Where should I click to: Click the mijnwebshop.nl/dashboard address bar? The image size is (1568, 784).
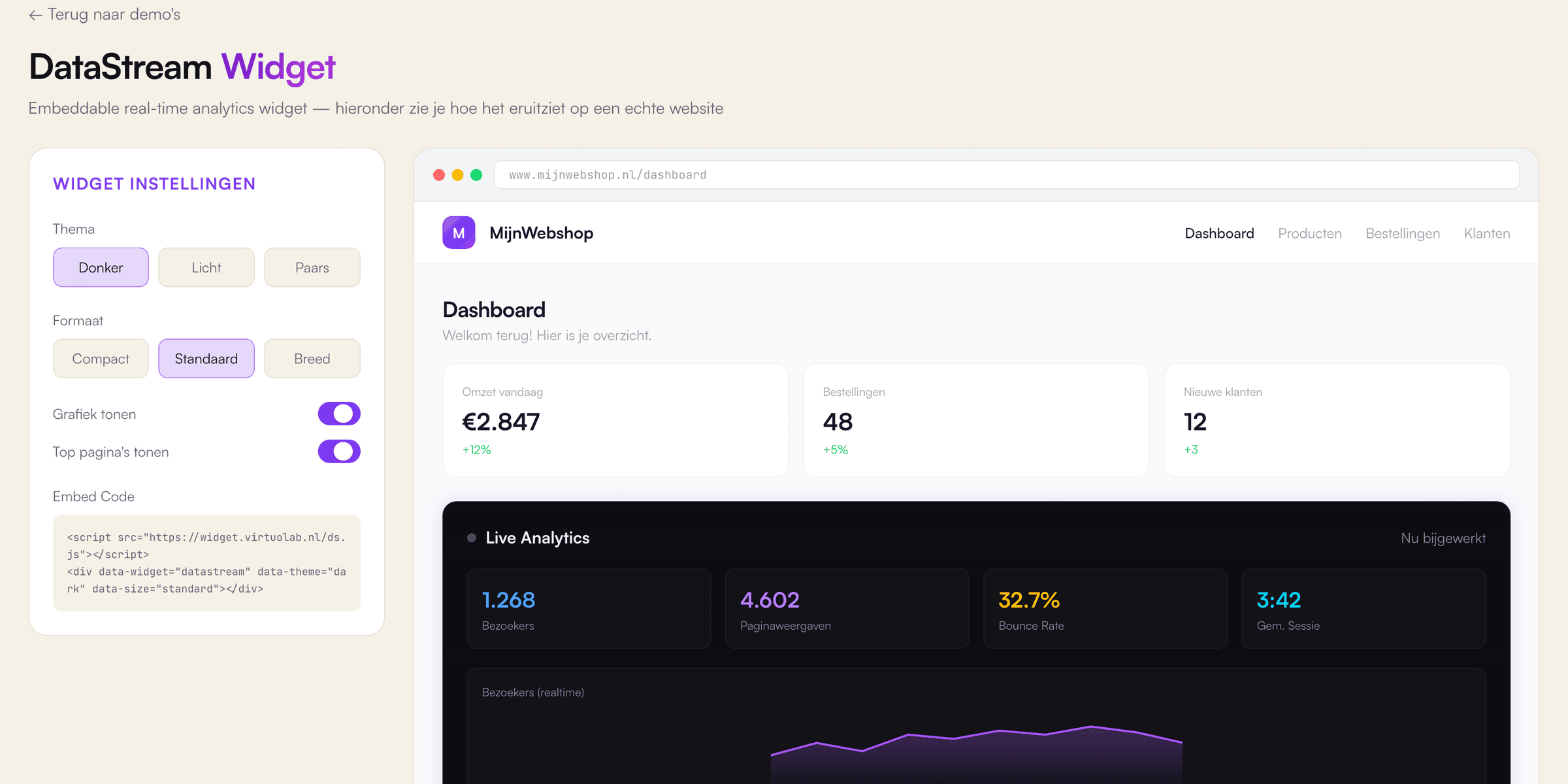[x=1007, y=175]
